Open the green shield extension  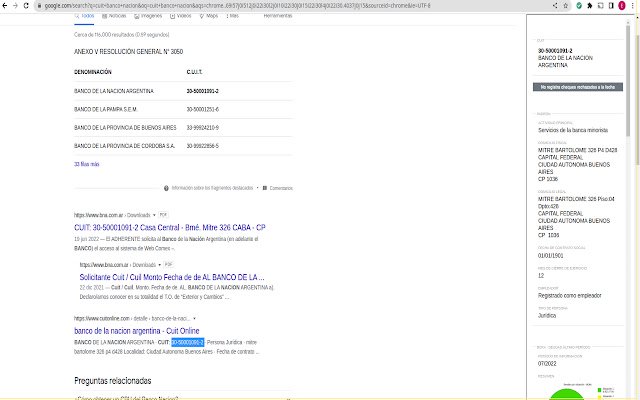pyautogui.click(x=579, y=6)
